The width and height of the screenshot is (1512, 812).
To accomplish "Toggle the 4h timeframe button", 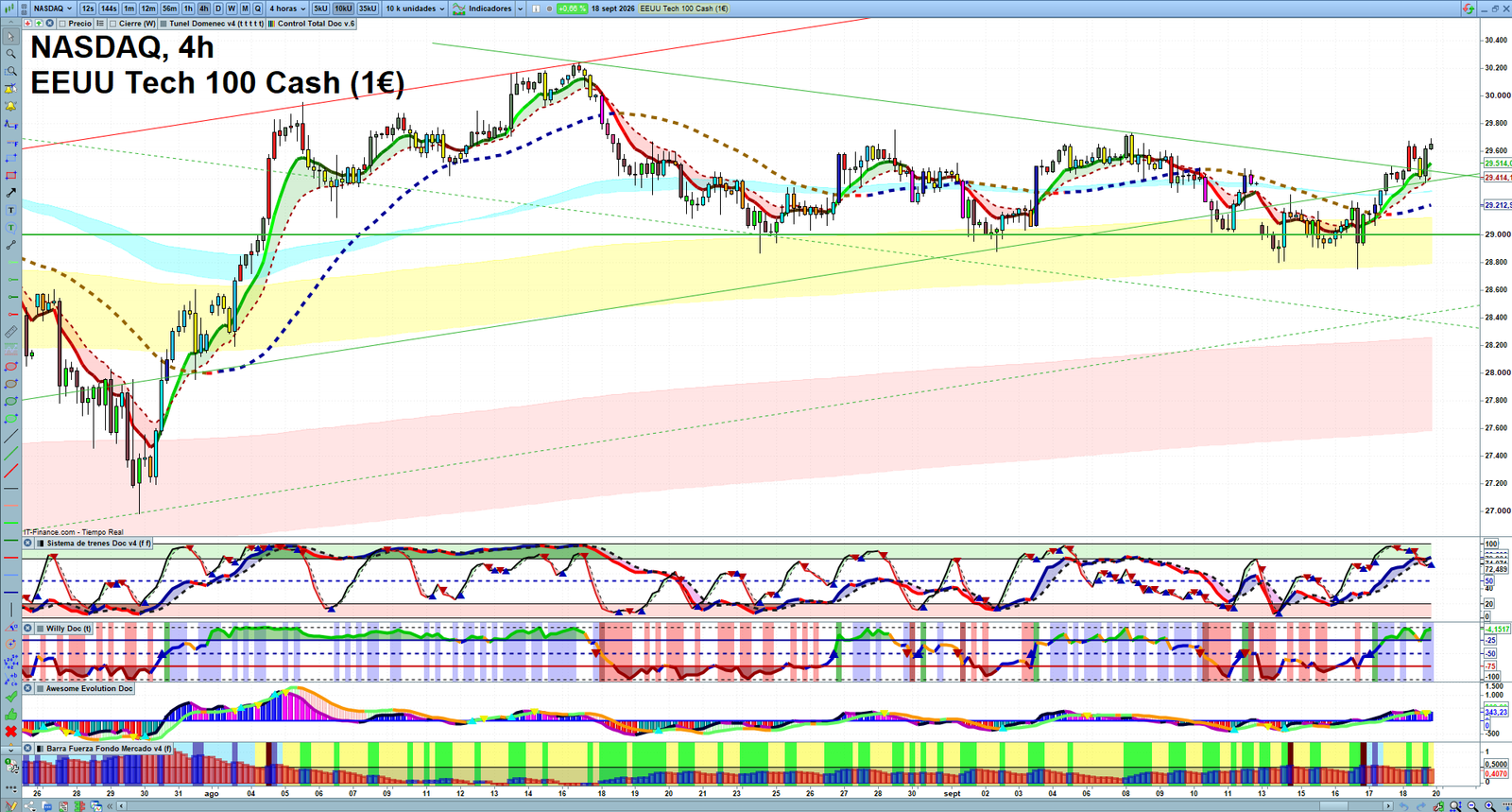I will [203, 9].
